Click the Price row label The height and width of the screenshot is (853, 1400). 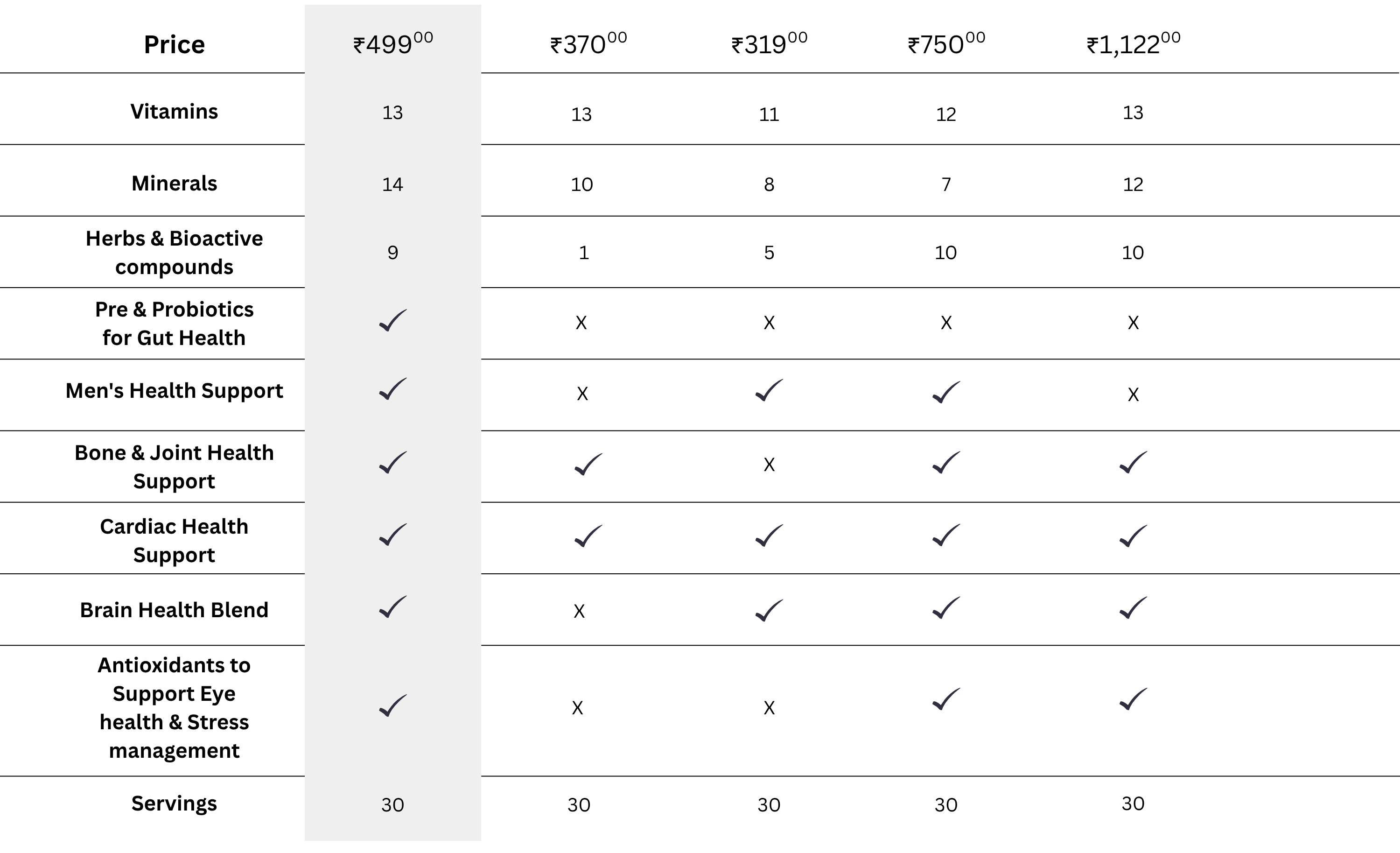tap(174, 44)
